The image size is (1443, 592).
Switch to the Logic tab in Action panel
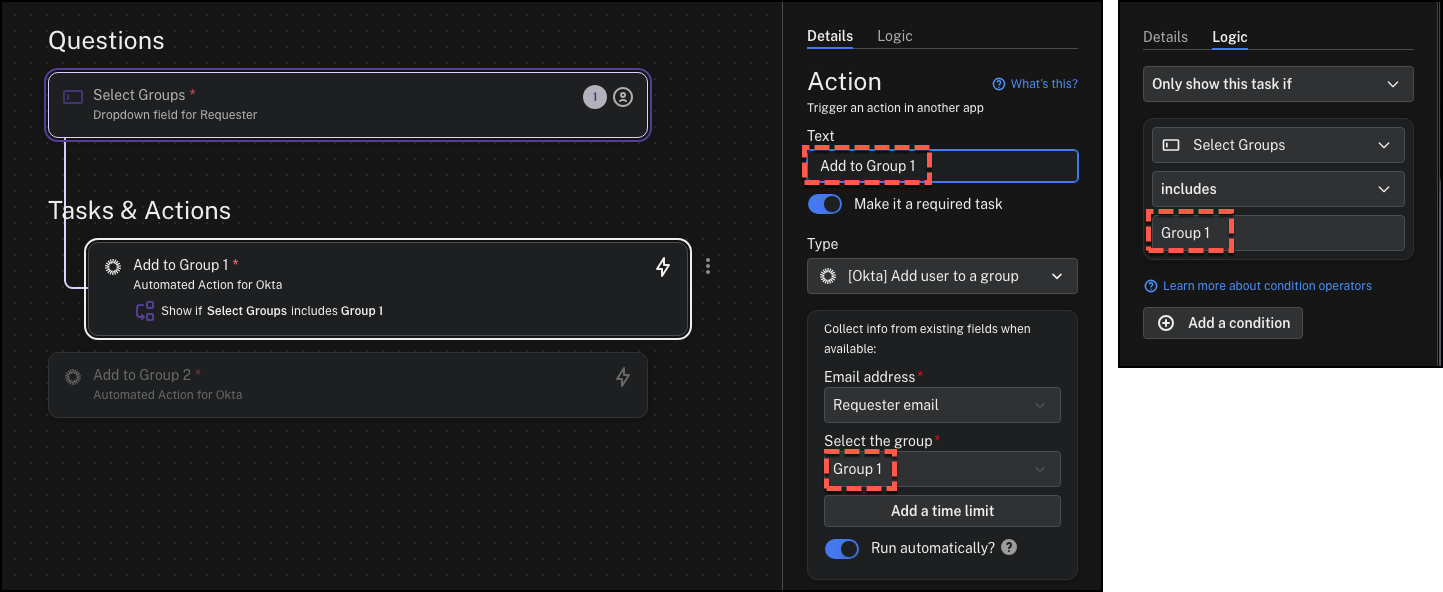[x=894, y=36]
